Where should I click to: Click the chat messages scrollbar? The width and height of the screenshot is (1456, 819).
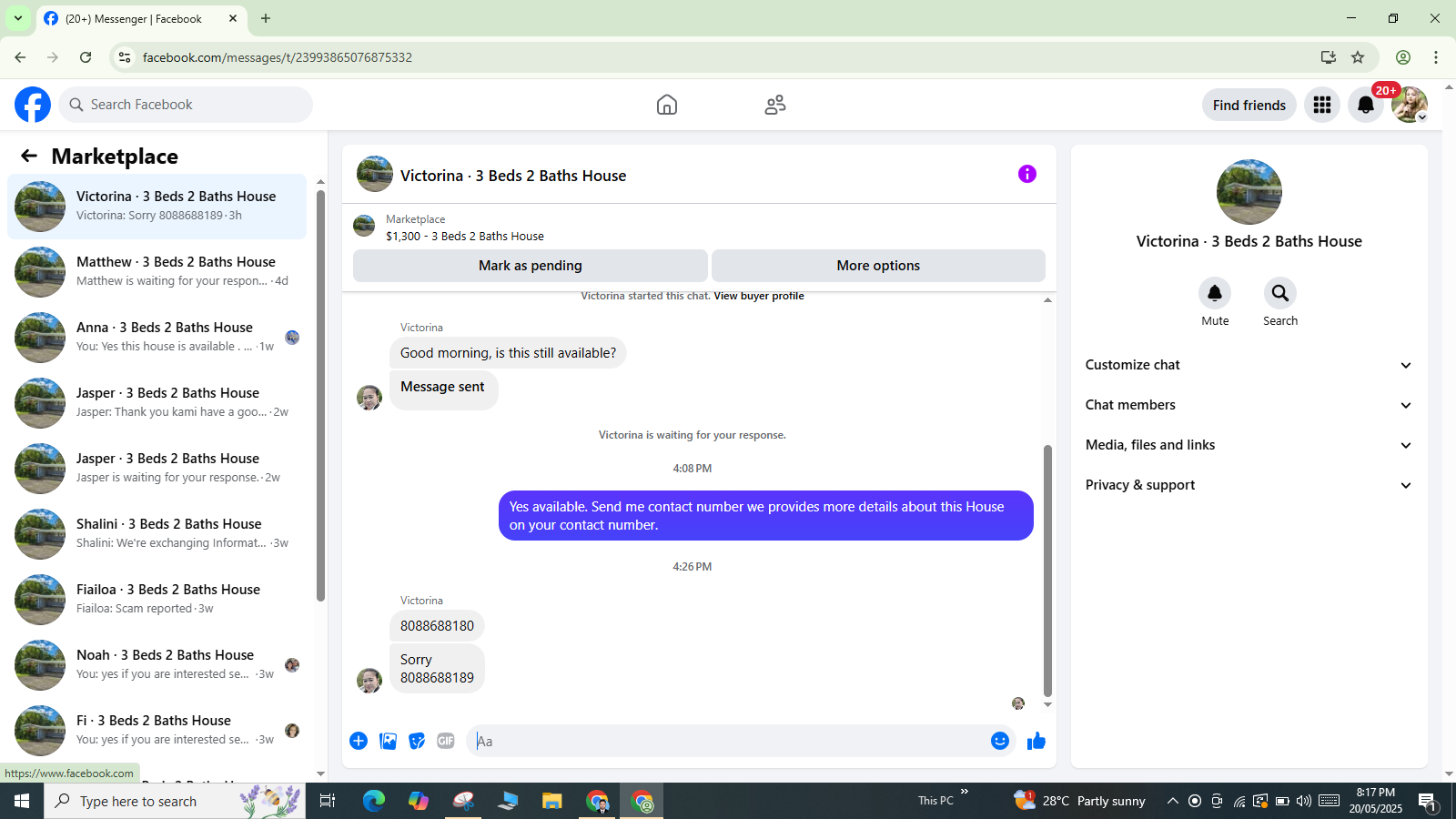(x=1047, y=571)
